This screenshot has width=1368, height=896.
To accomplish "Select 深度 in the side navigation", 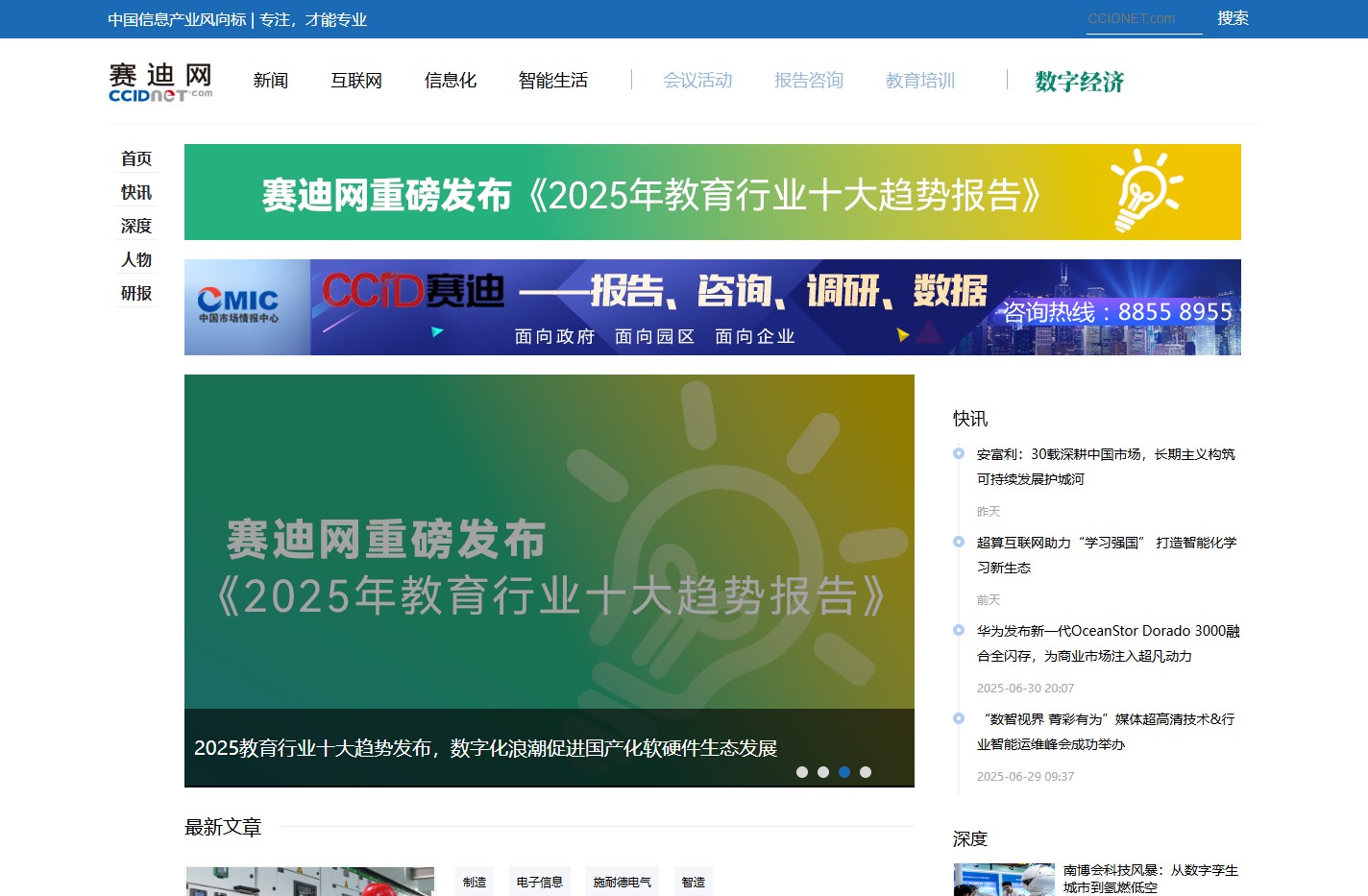I will pyautogui.click(x=136, y=226).
